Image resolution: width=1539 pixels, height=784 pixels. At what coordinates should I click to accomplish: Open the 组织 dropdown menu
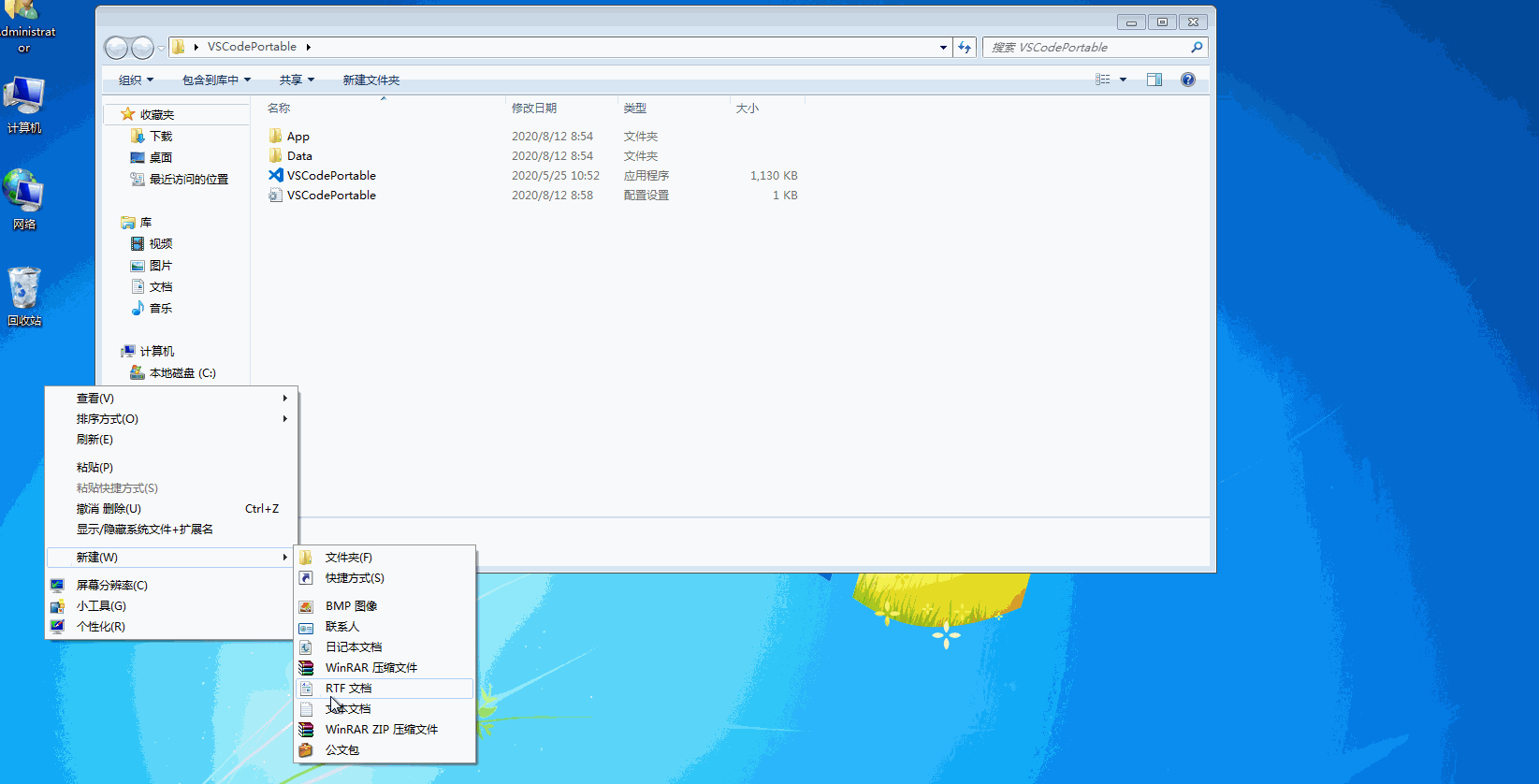(x=136, y=80)
